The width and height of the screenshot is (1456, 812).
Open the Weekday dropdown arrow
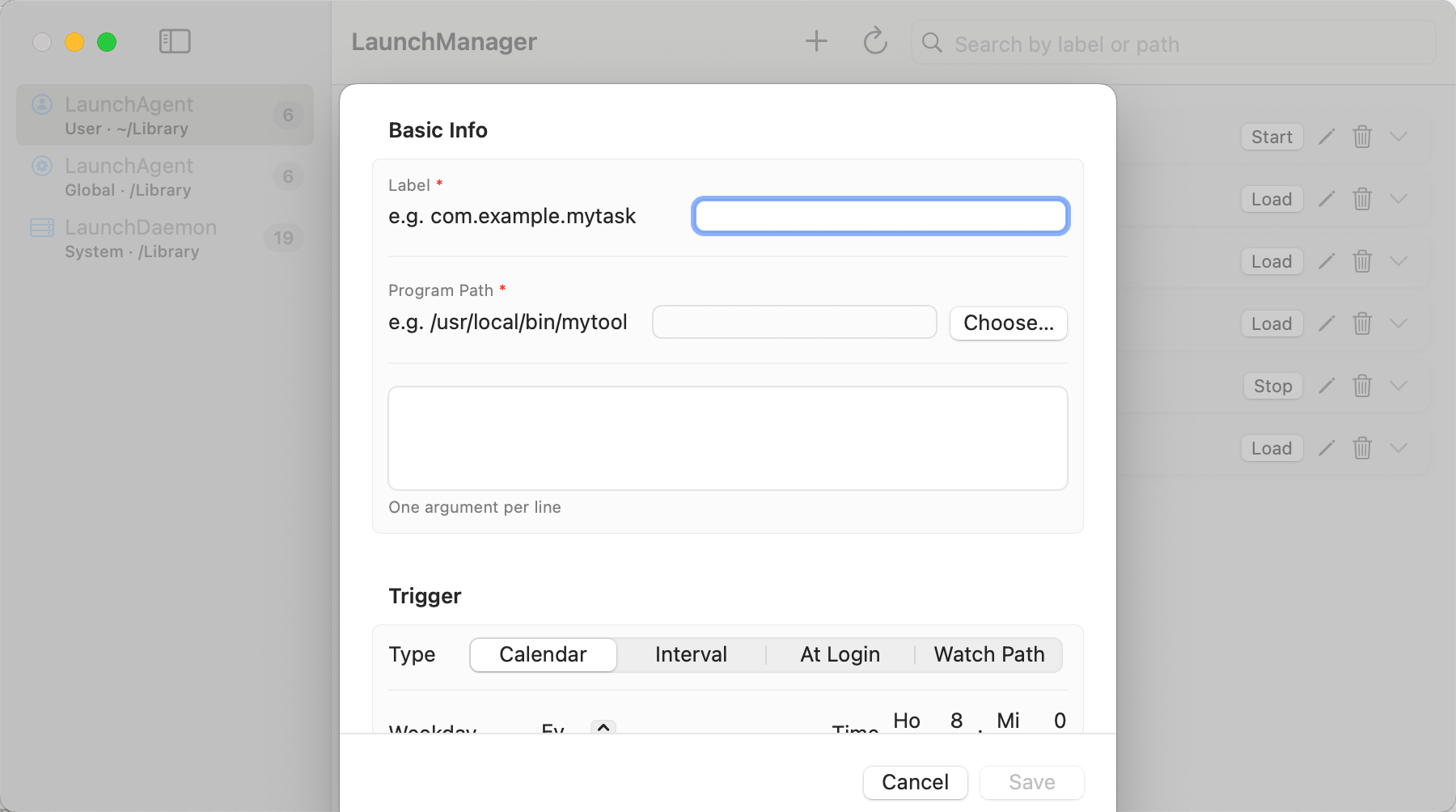click(603, 727)
